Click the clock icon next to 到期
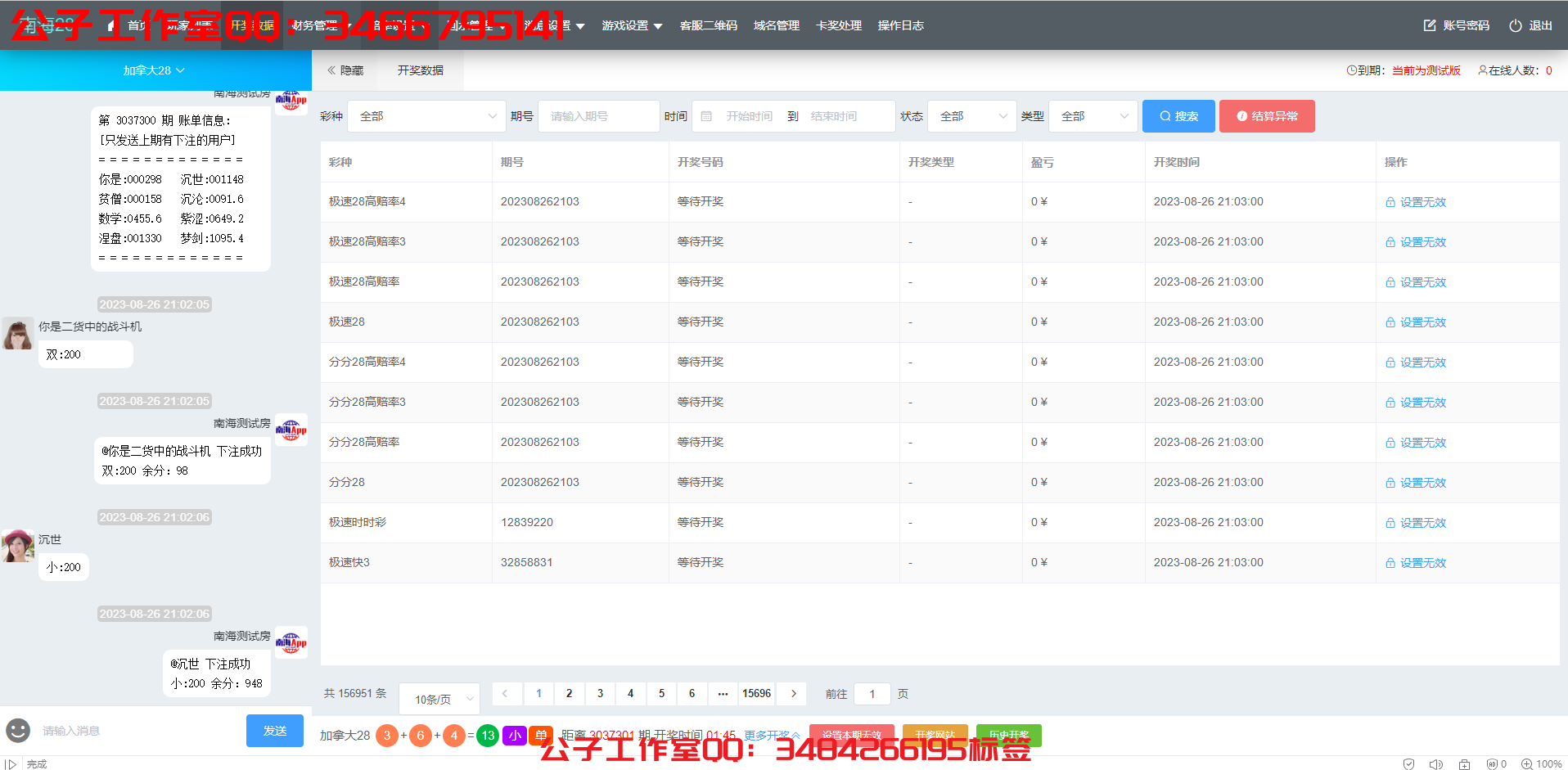 [1352, 70]
